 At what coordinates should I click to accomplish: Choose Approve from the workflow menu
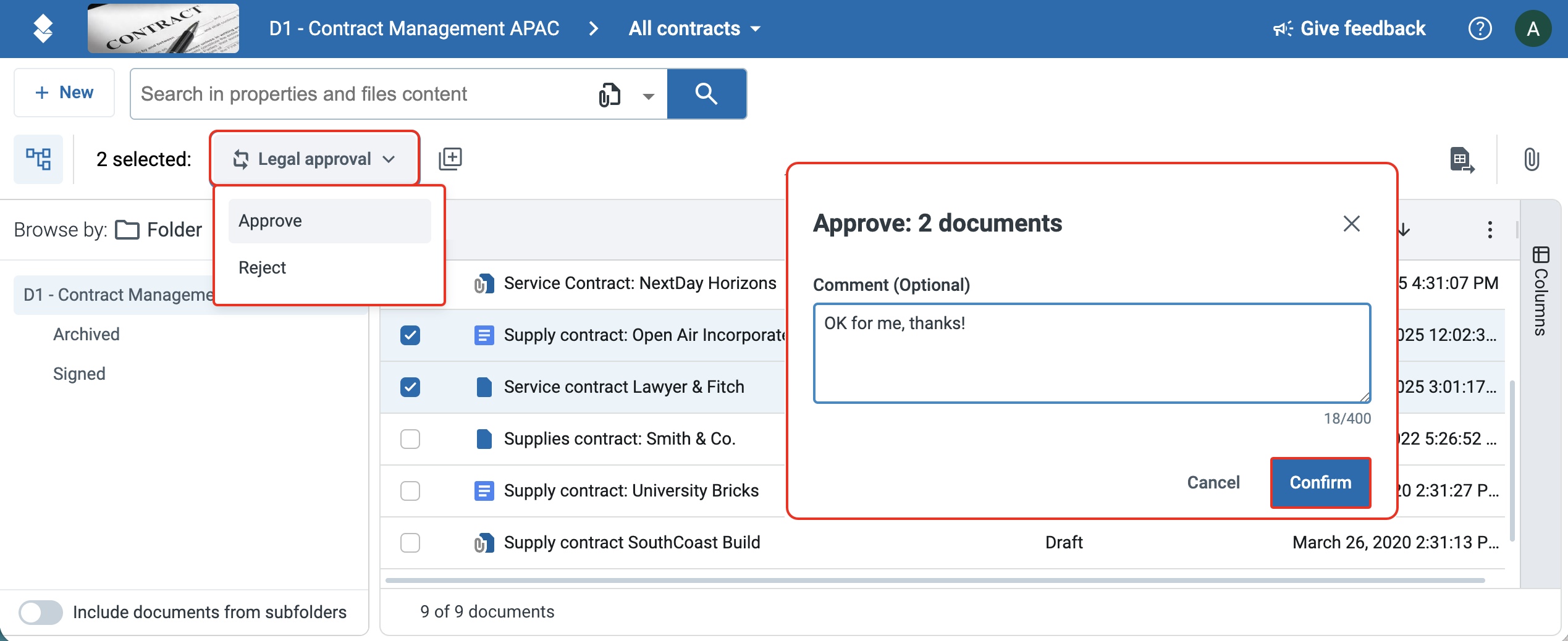[x=329, y=221]
